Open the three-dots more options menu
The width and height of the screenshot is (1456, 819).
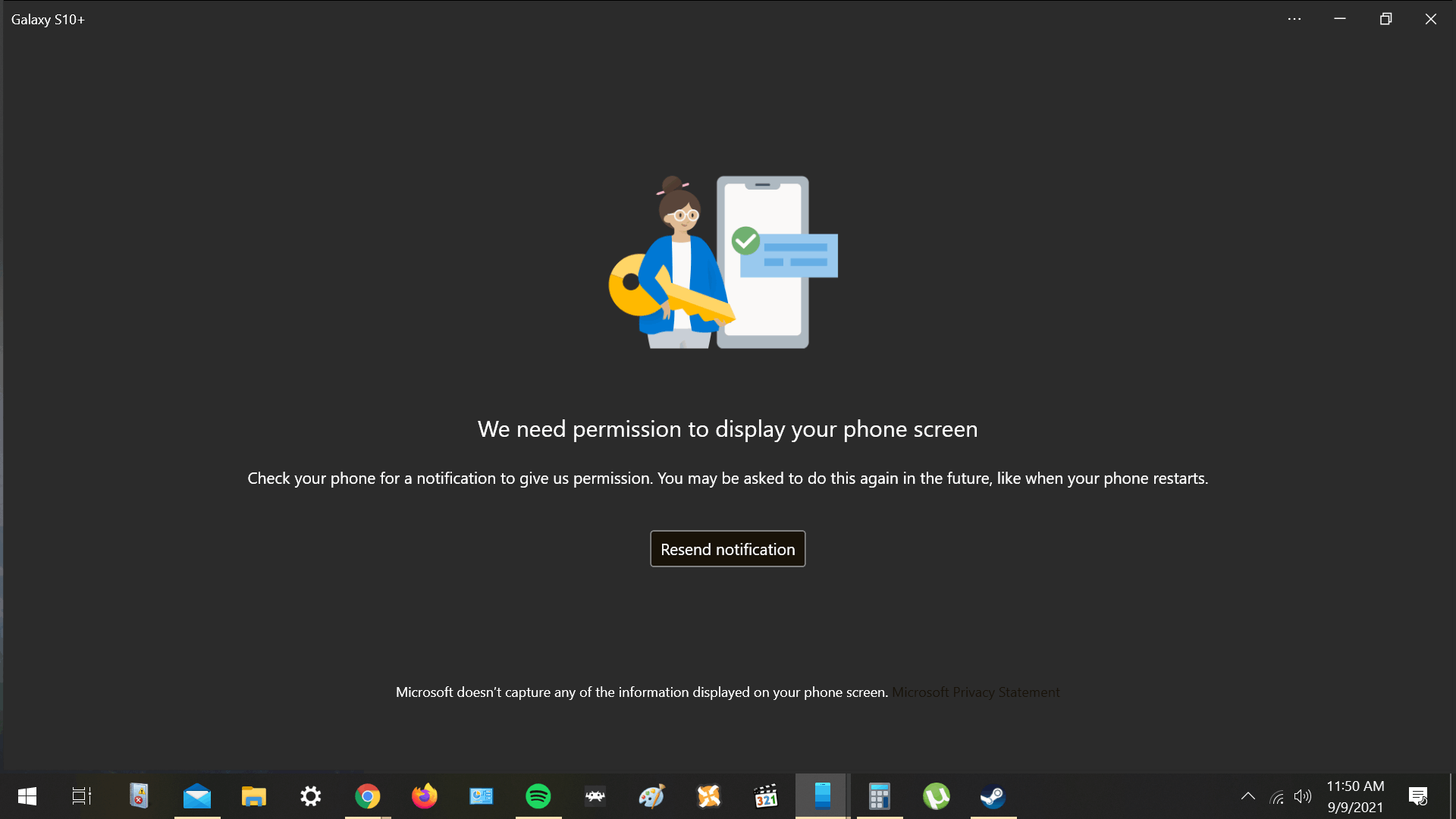[x=1294, y=19]
